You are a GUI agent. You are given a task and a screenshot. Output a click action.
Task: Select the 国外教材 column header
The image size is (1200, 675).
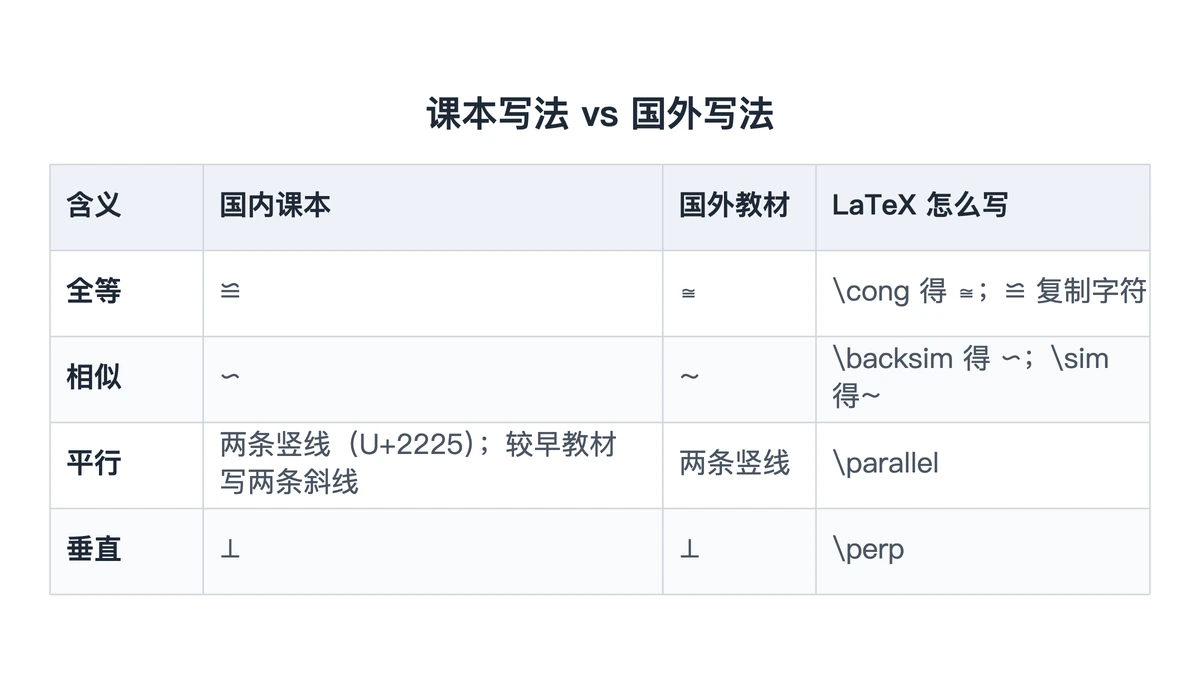point(735,206)
